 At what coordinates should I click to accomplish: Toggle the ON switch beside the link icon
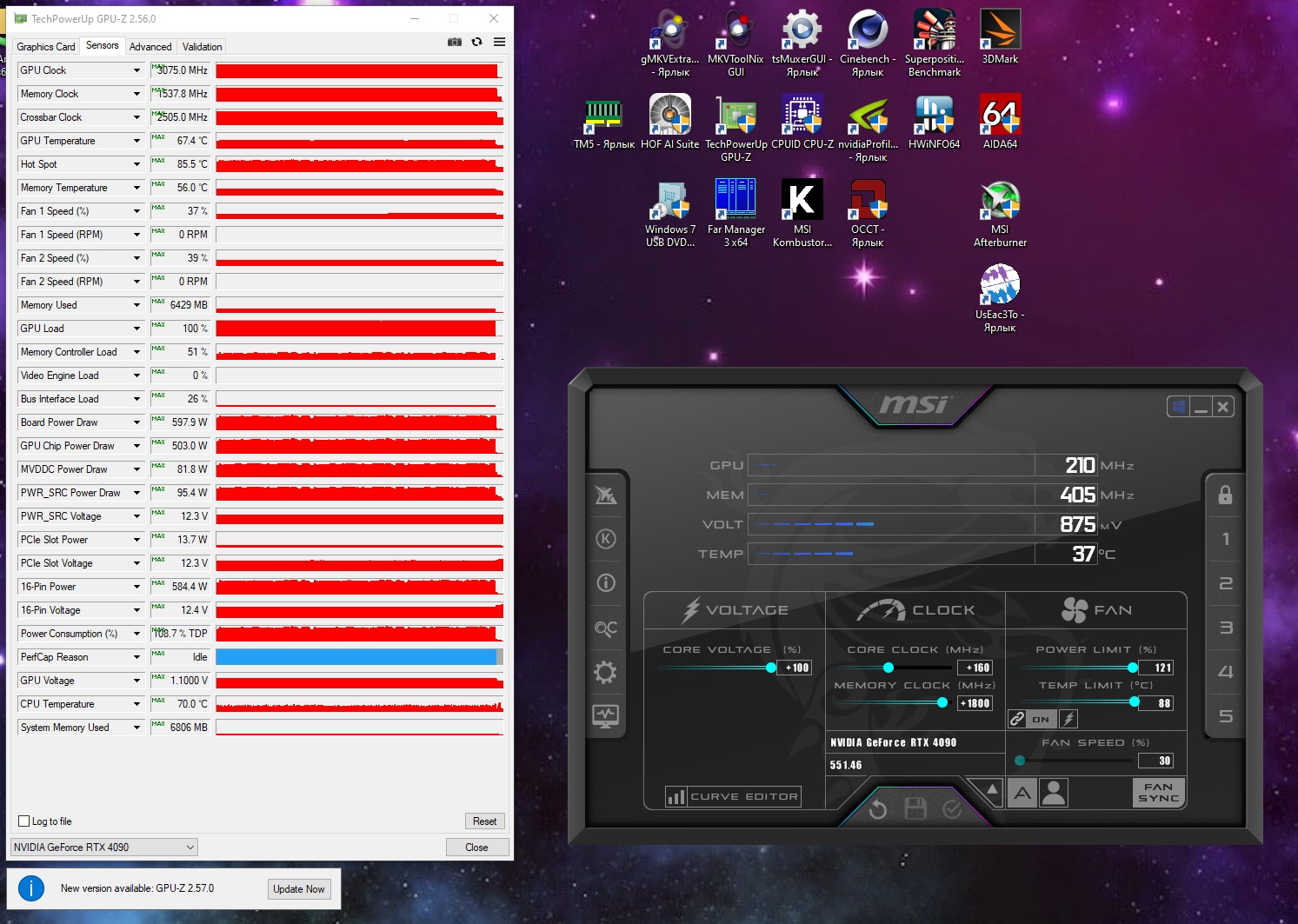pos(1041,719)
